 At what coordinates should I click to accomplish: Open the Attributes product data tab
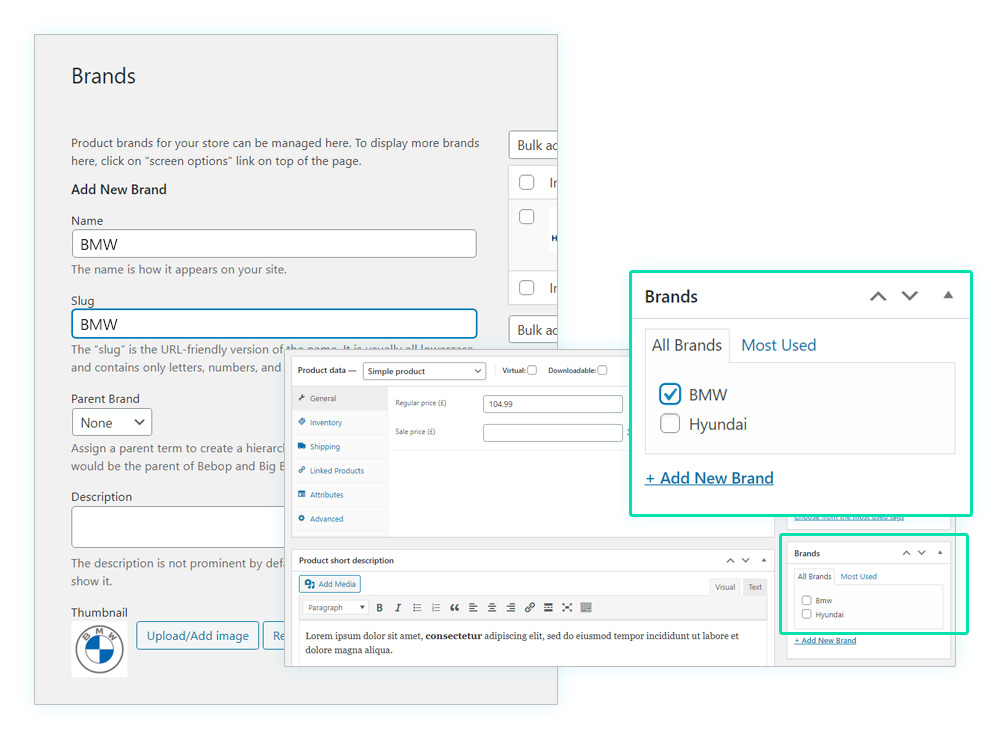[x=340, y=495]
